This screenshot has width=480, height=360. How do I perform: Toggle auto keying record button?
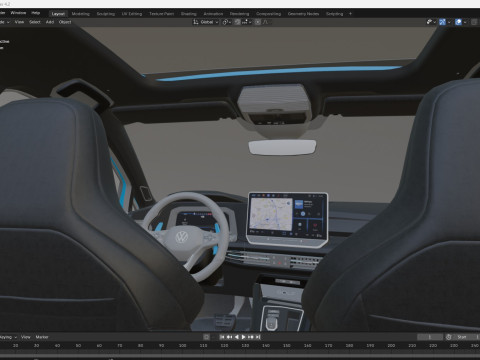click(x=206, y=337)
